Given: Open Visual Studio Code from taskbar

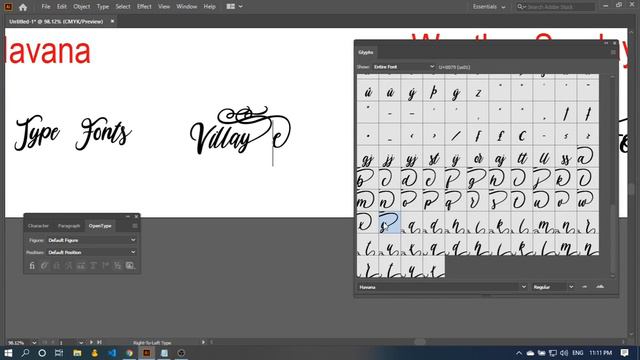Looking at the screenshot, I should [112, 353].
